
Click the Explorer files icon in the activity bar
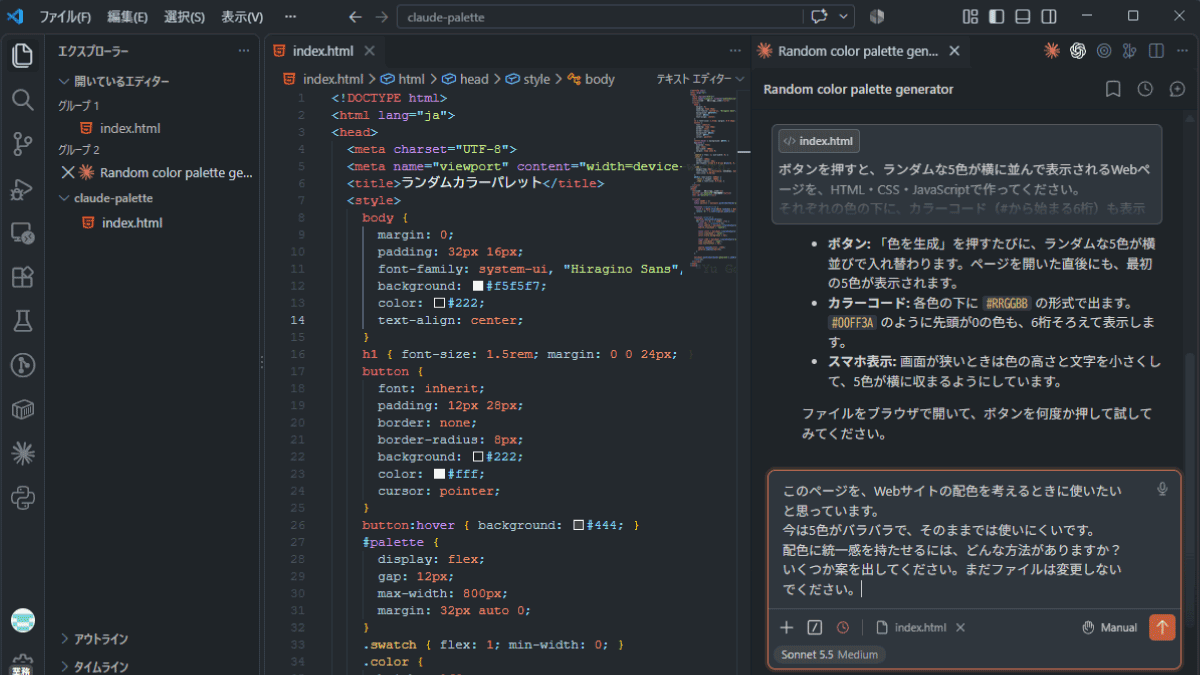click(x=22, y=54)
